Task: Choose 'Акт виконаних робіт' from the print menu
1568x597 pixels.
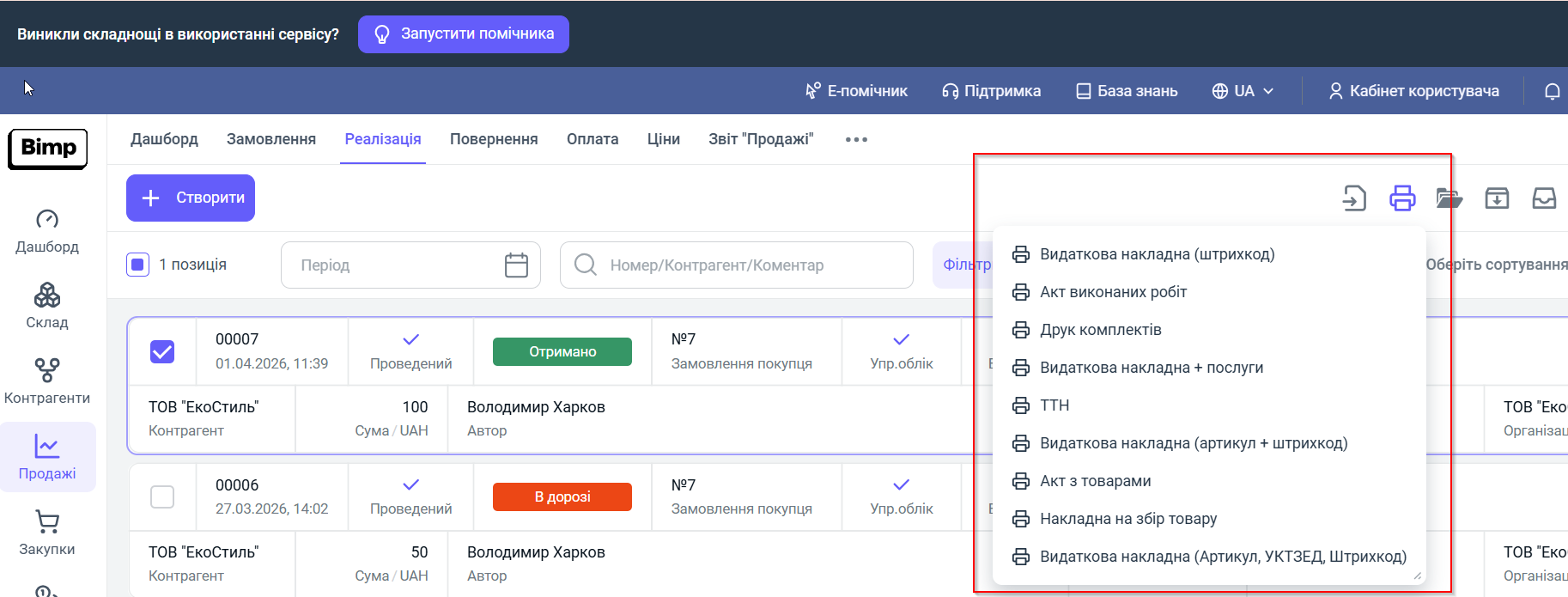Action: (x=1113, y=292)
